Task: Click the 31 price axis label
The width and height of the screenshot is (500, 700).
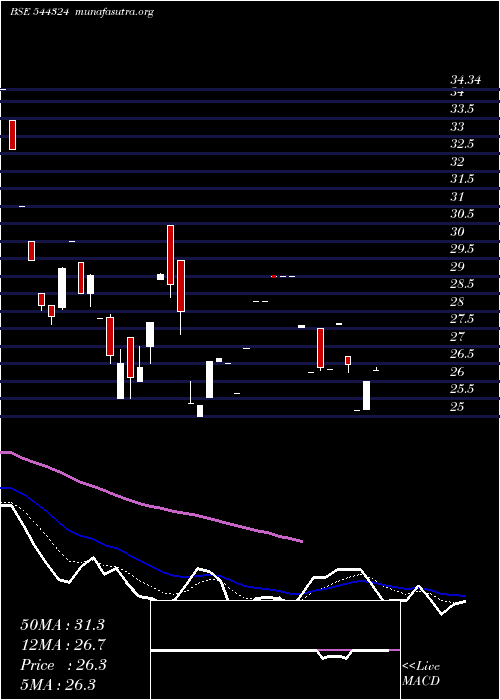Action: point(457,196)
